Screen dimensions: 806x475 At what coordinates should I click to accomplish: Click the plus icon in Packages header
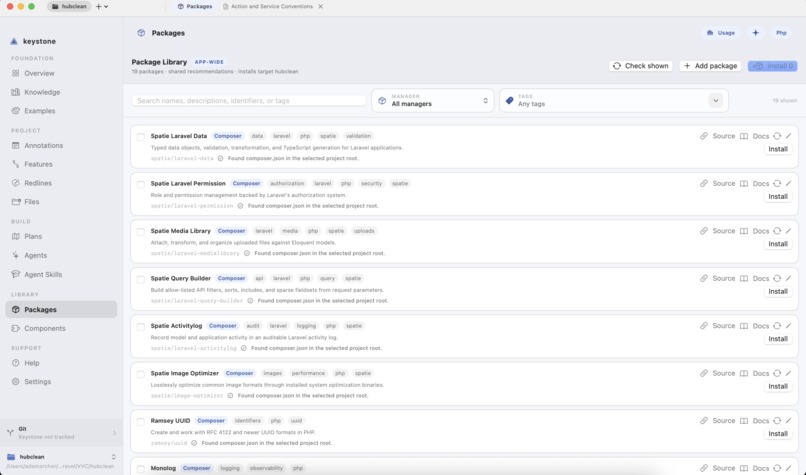[755, 33]
